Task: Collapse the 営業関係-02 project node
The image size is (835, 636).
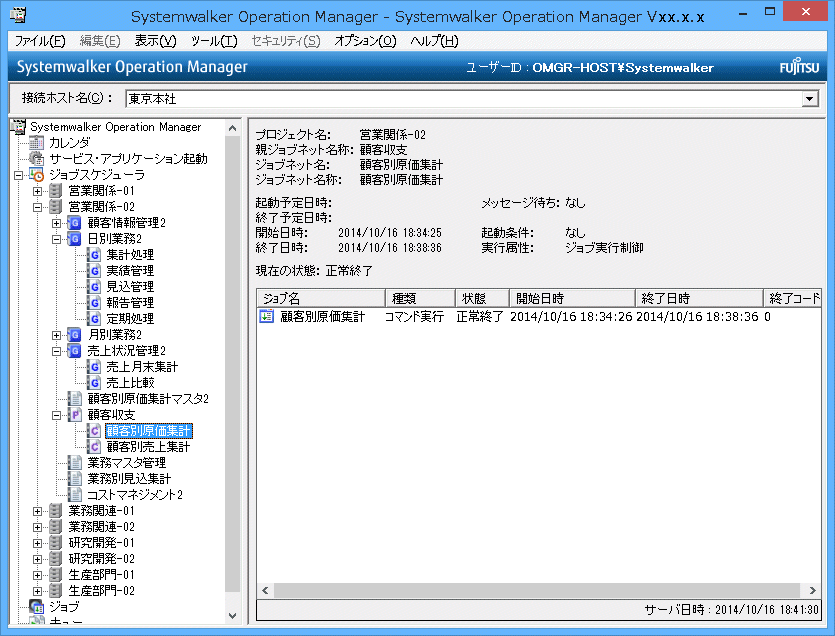Action: 37,207
